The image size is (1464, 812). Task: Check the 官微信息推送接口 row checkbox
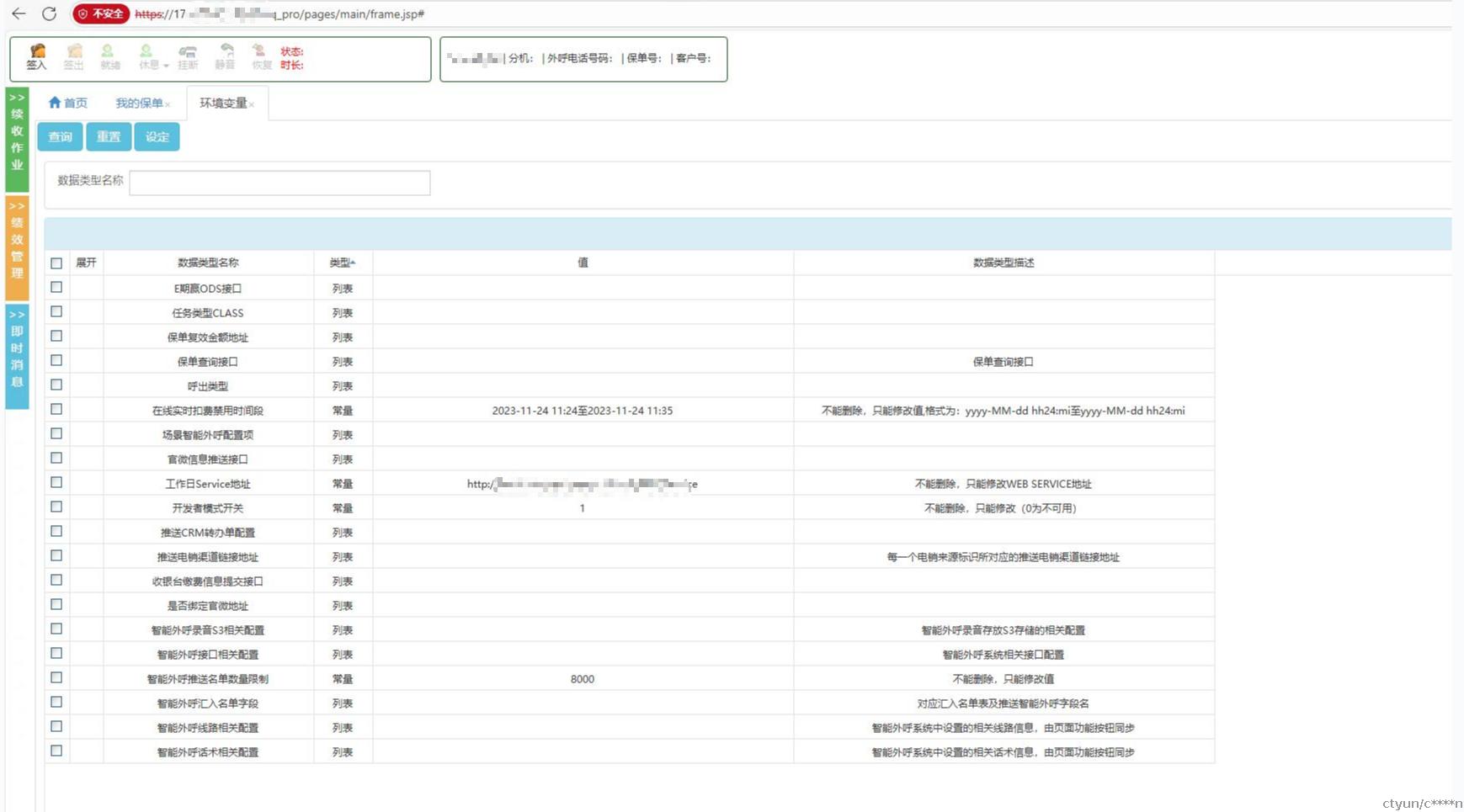(x=56, y=458)
